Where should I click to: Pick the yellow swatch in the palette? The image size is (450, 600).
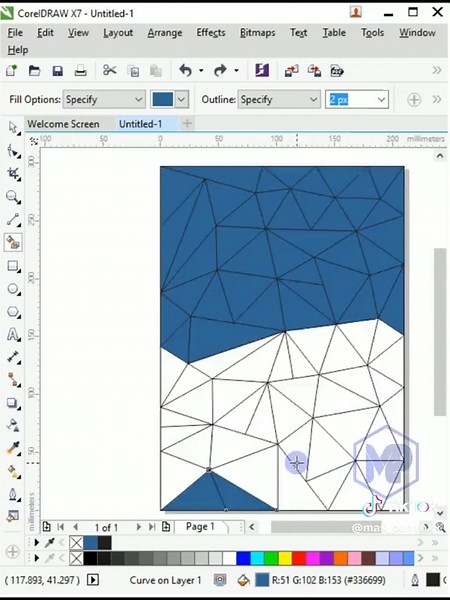tap(285, 559)
